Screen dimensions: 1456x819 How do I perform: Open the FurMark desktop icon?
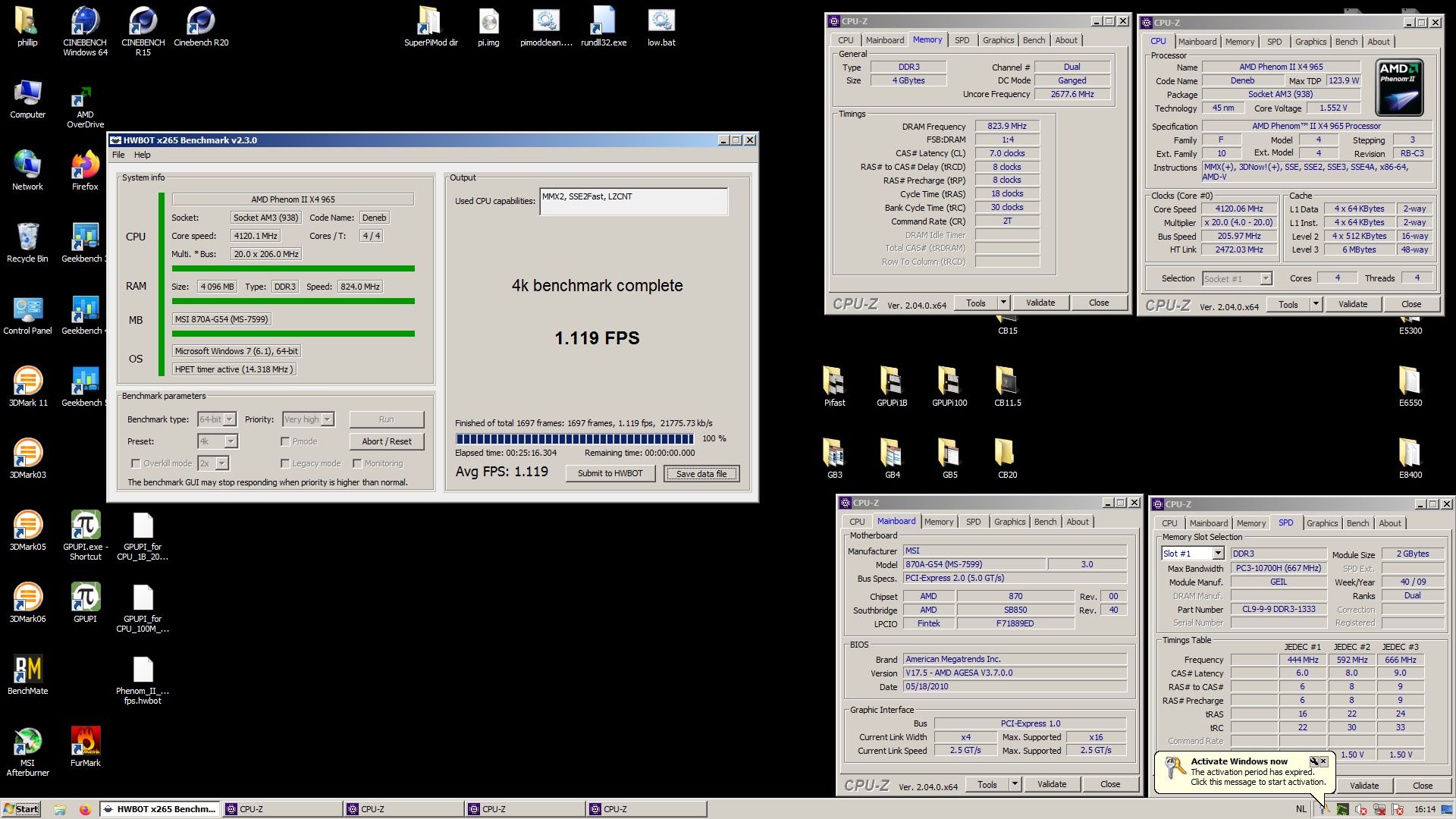[85, 746]
